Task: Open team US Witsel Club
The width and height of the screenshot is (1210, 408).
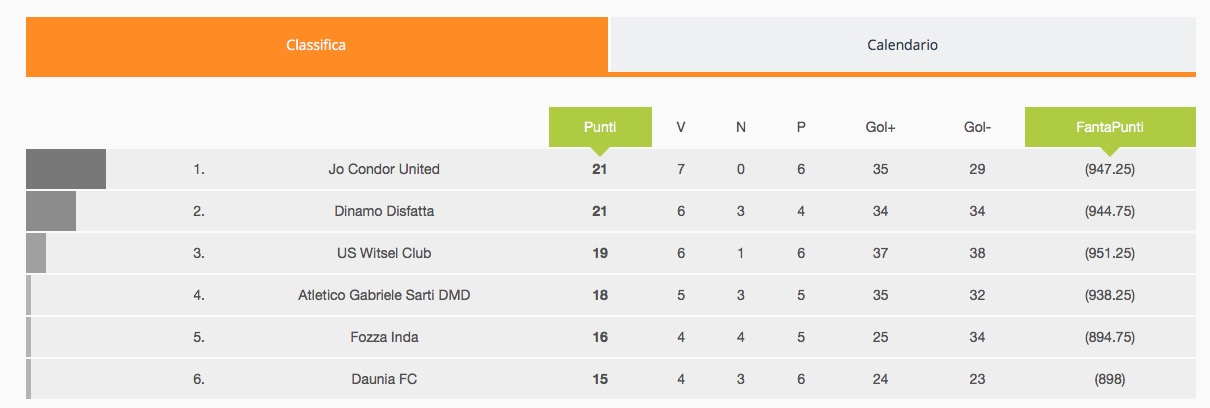Action: pos(384,253)
